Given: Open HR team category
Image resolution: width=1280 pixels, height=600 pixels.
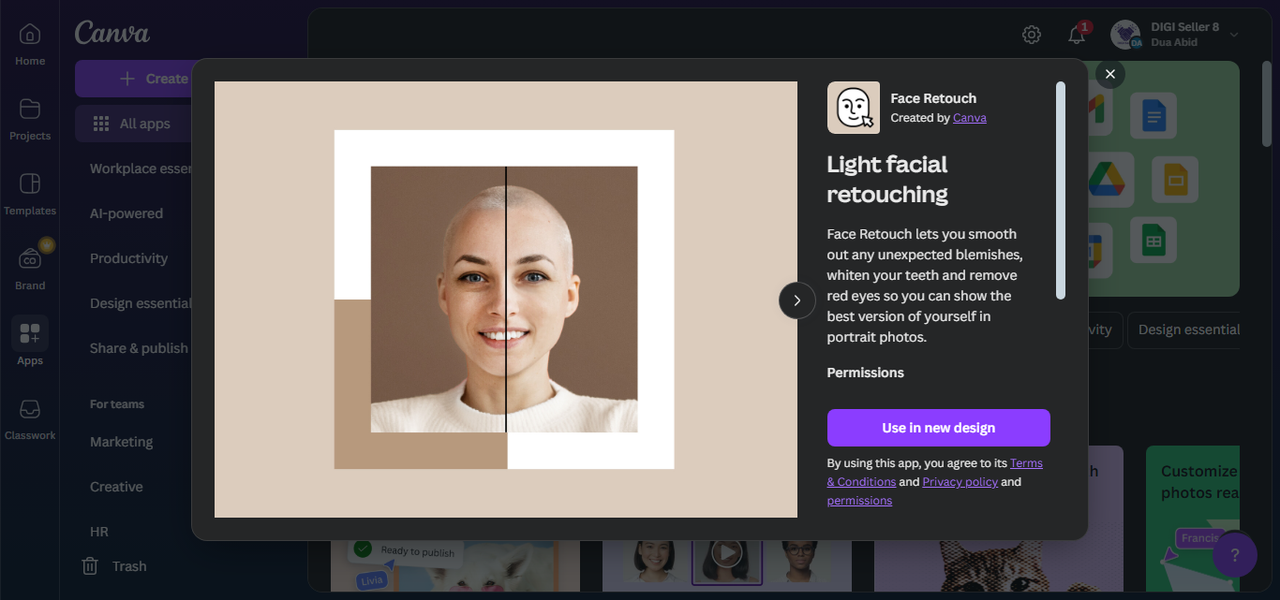Looking at the screenshot, I should [99, 532].
